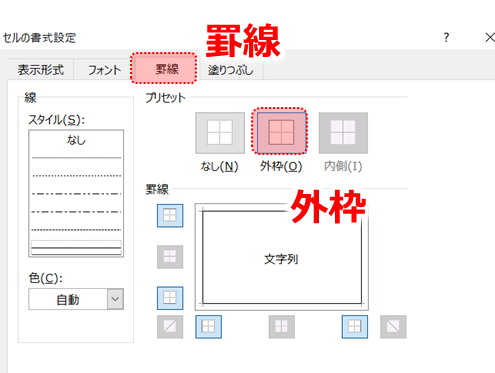Switch to the フォント tab
The height and width of the screenshot is (373, 495).
point(104,70)
